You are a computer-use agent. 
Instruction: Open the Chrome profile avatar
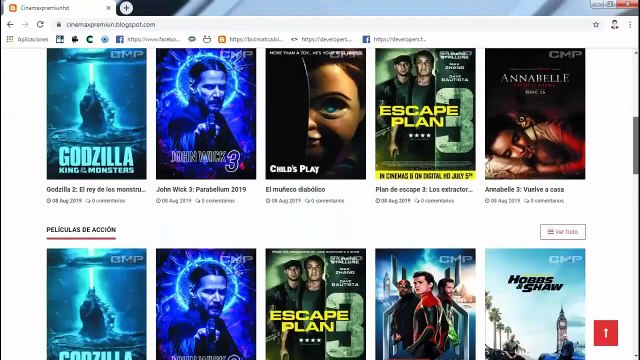click(x=615, y=24)
